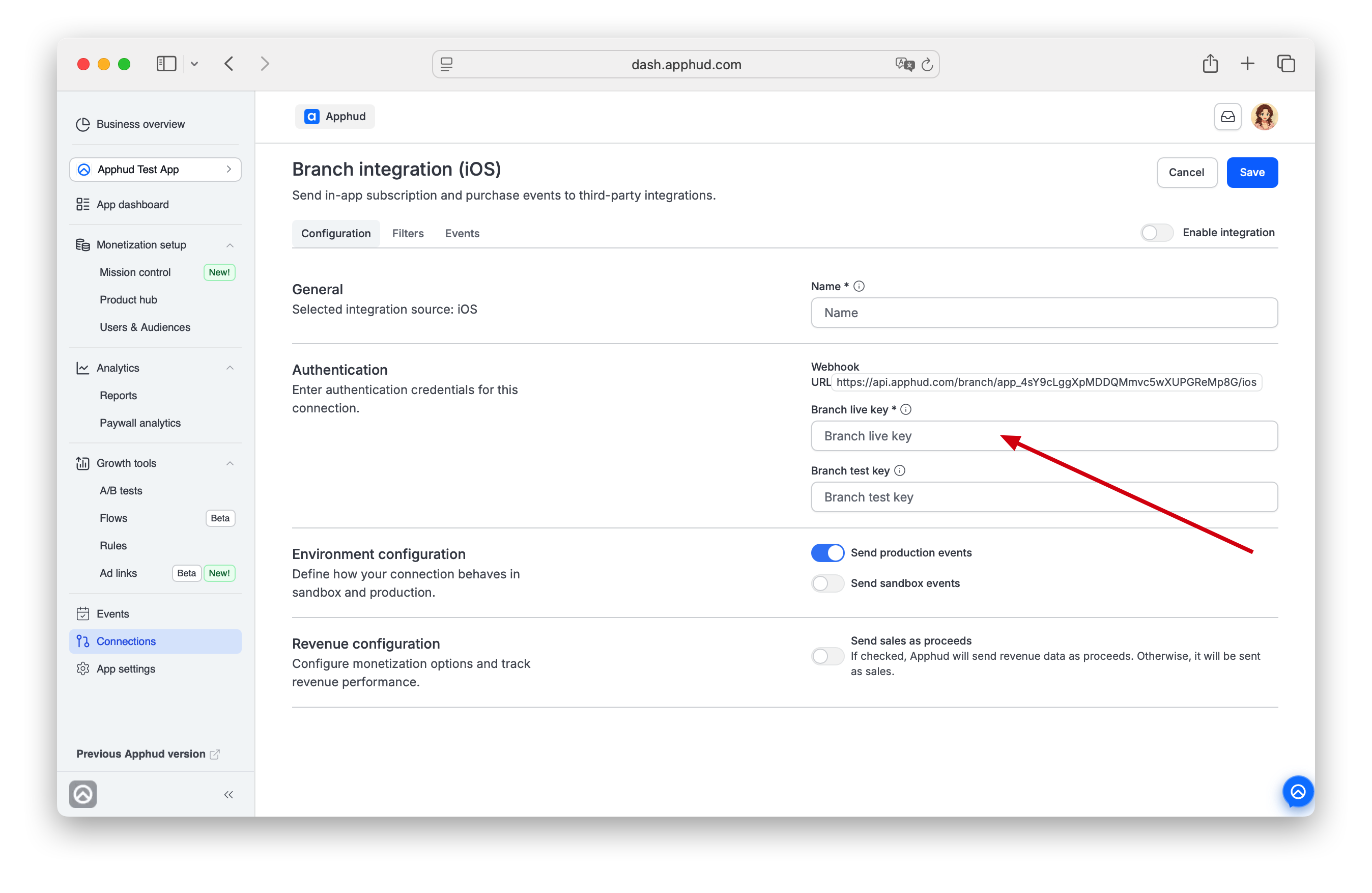
Task: Turn on Send sales as proceeds
Action: click(x=827, y=656)
